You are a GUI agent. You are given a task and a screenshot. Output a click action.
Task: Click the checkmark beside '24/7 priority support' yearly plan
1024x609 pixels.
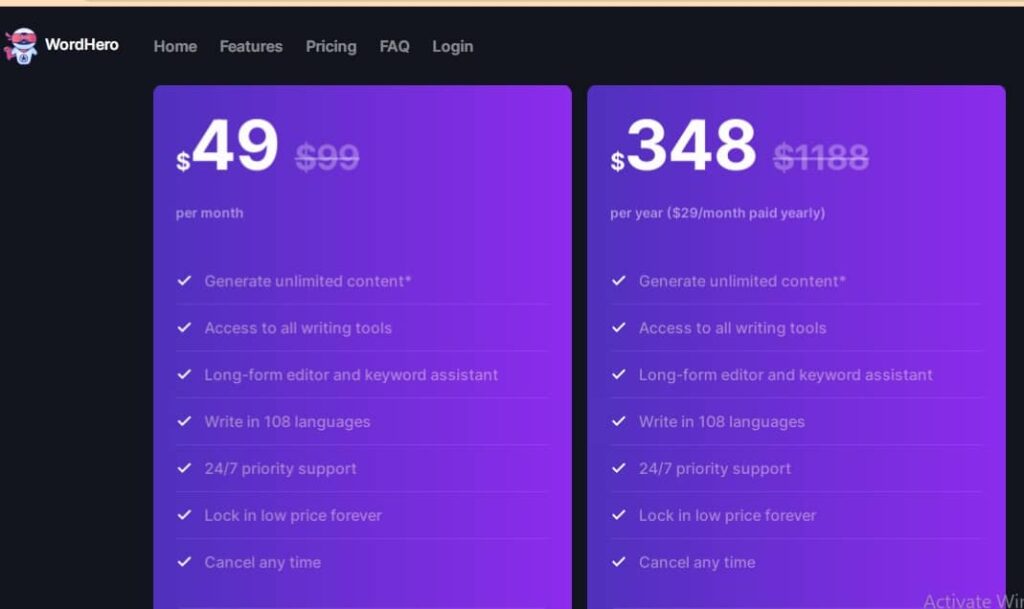tap(619, 468)
